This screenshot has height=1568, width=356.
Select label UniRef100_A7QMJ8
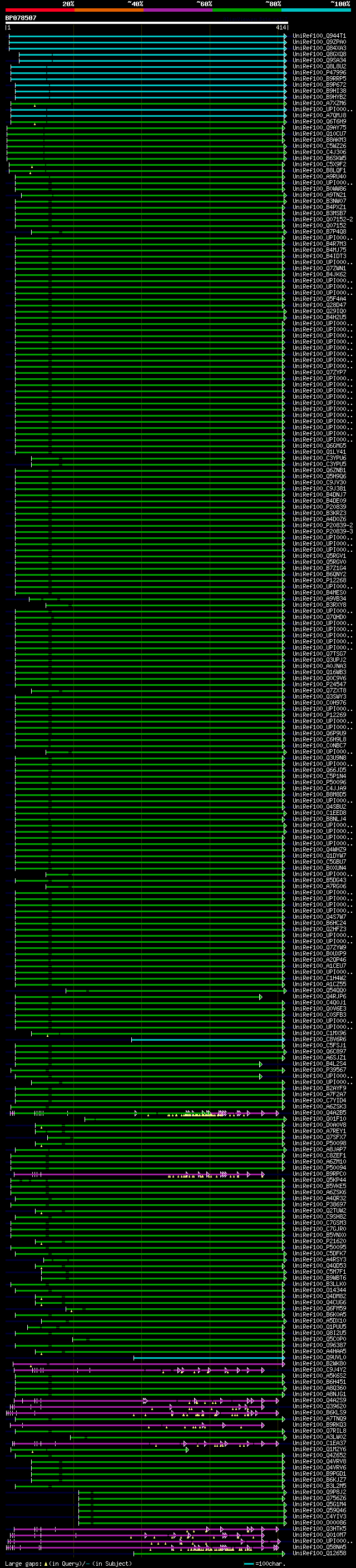(319, 115)
